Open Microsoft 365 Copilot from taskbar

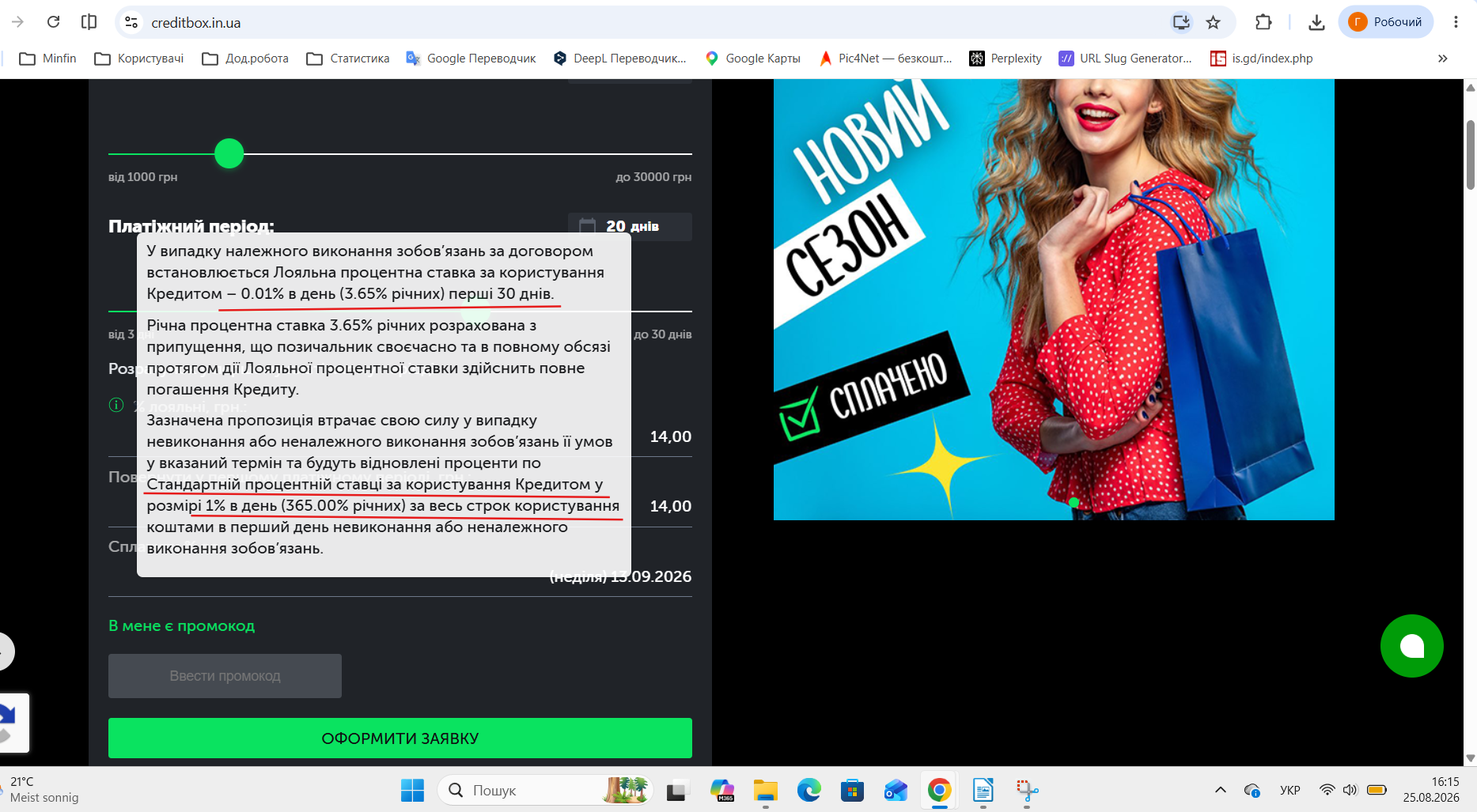pos(721,790)
